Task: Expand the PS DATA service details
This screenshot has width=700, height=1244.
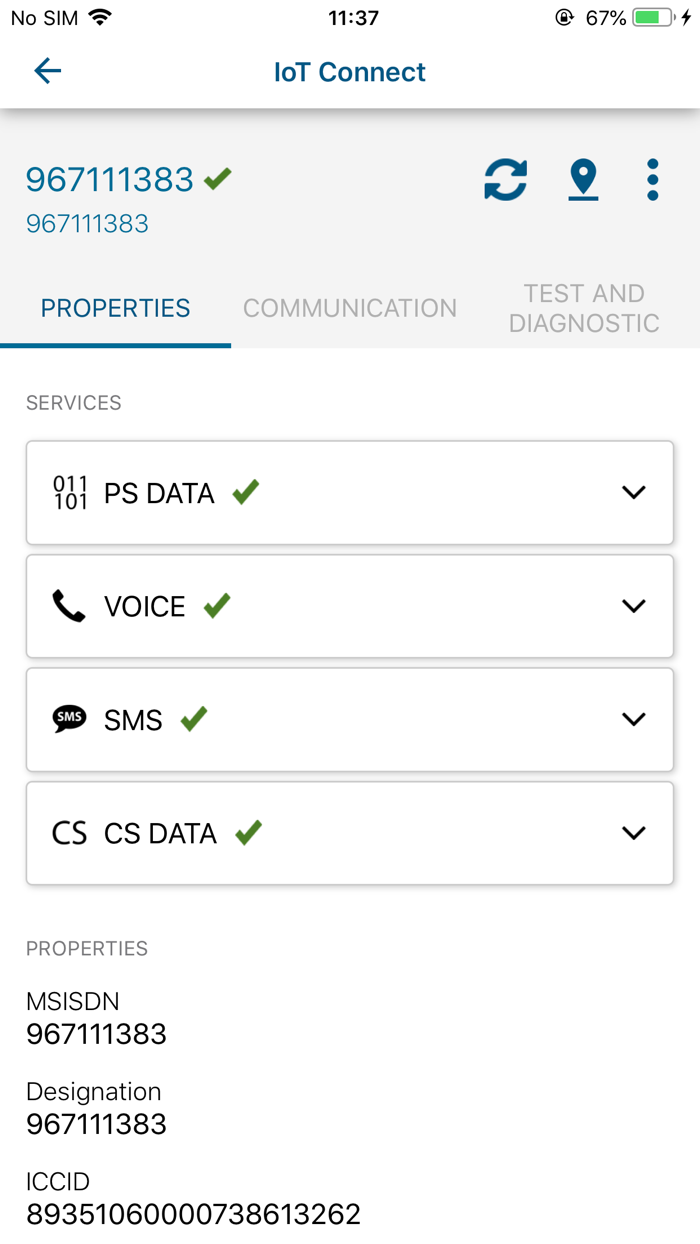Action: click(633, 492)
